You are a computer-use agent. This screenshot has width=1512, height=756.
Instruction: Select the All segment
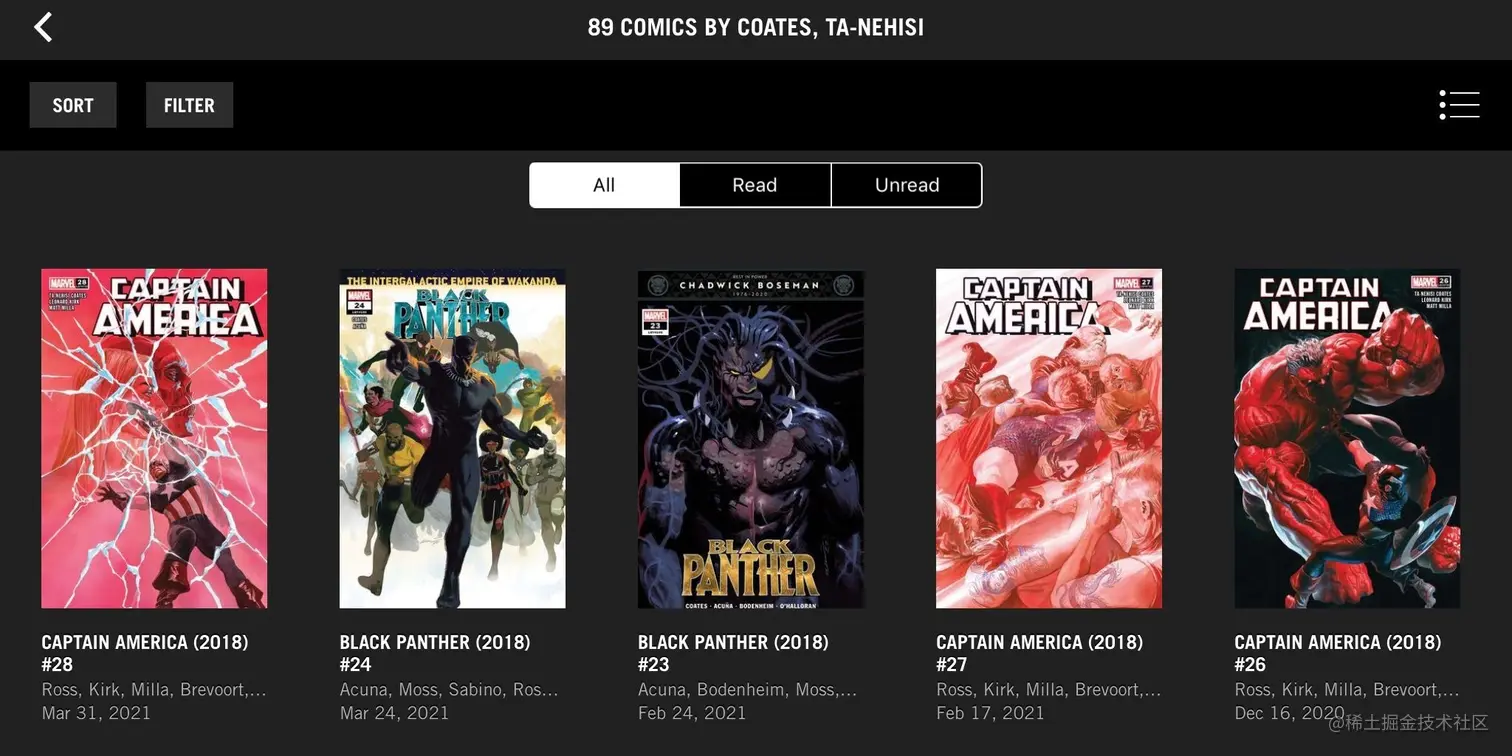pos(604,185)
